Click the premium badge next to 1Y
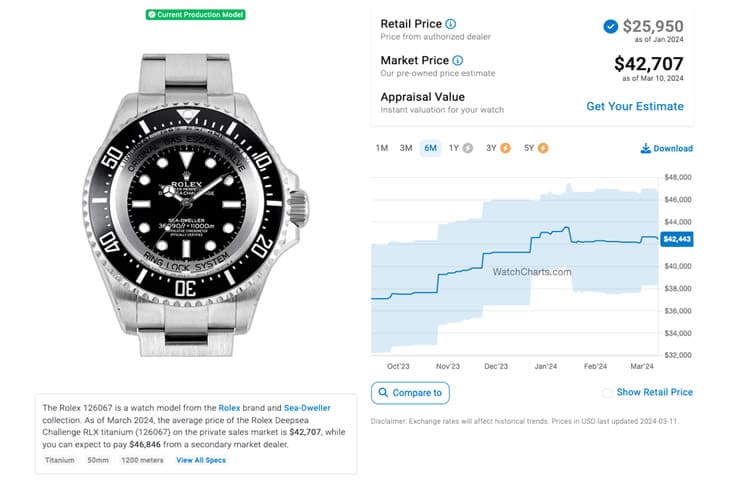The width and height of the screenshot is (730, 482). [468, 148]
